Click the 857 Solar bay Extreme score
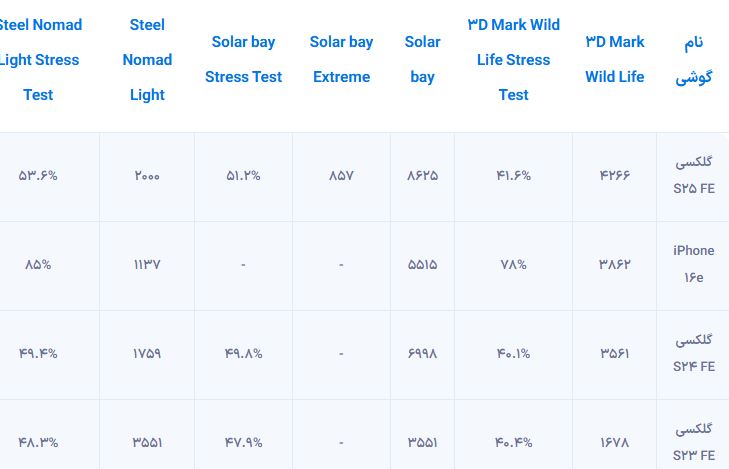 point(341,176)
